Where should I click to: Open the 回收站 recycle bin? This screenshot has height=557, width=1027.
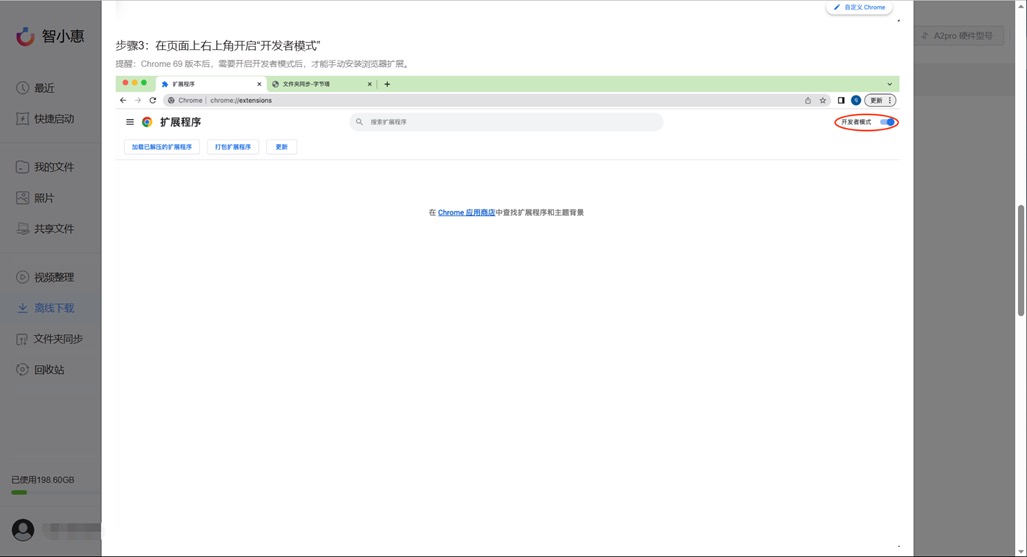[x=48, y=370]
